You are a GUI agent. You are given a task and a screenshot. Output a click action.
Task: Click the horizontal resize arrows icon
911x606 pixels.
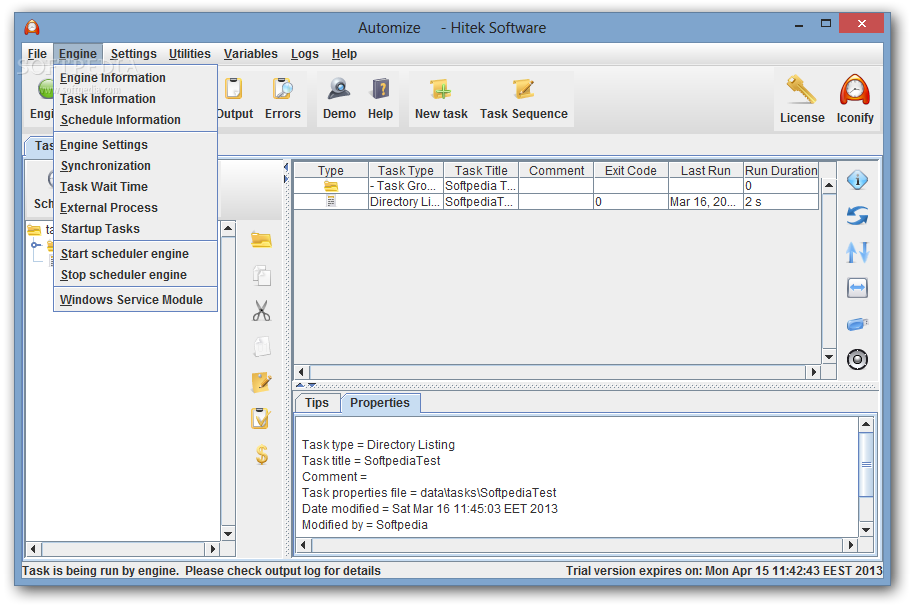(x=857, y=288)
